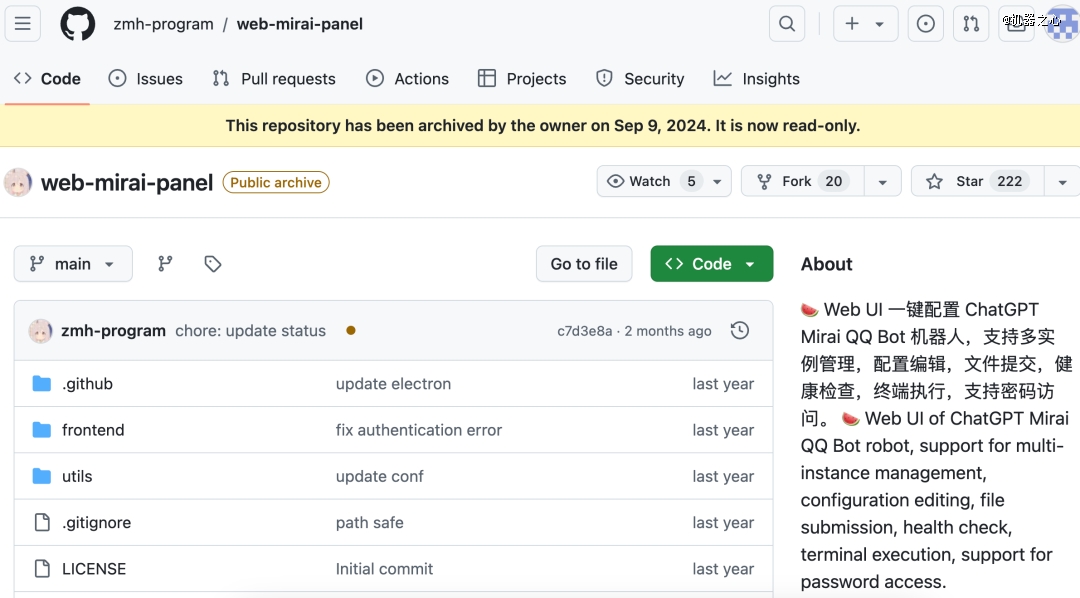Click the web-mirai-panel repository title

[127, 183]
